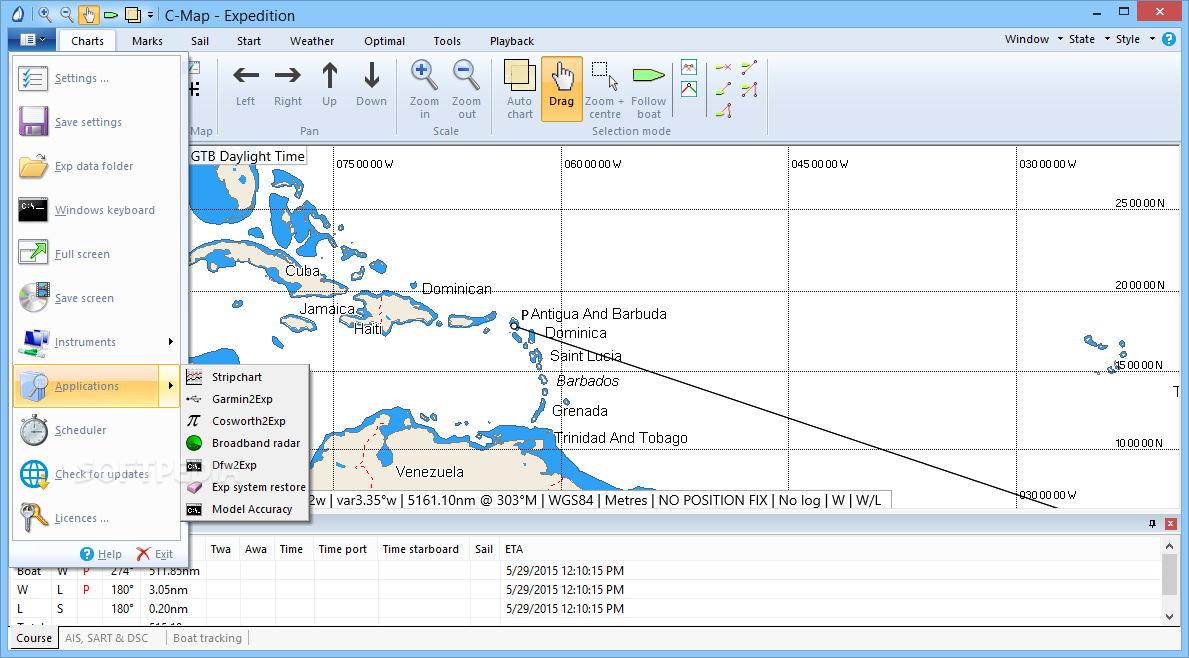Click the boat with red X icon
Viewport: 1189px width, 658px height.
click(723, 67)
